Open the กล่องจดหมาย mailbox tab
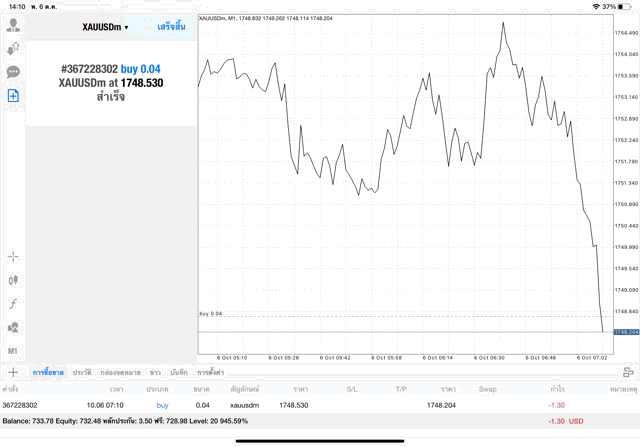Viewport: 640px width, 447px height. pyautogui.click(x=120, y=372)
